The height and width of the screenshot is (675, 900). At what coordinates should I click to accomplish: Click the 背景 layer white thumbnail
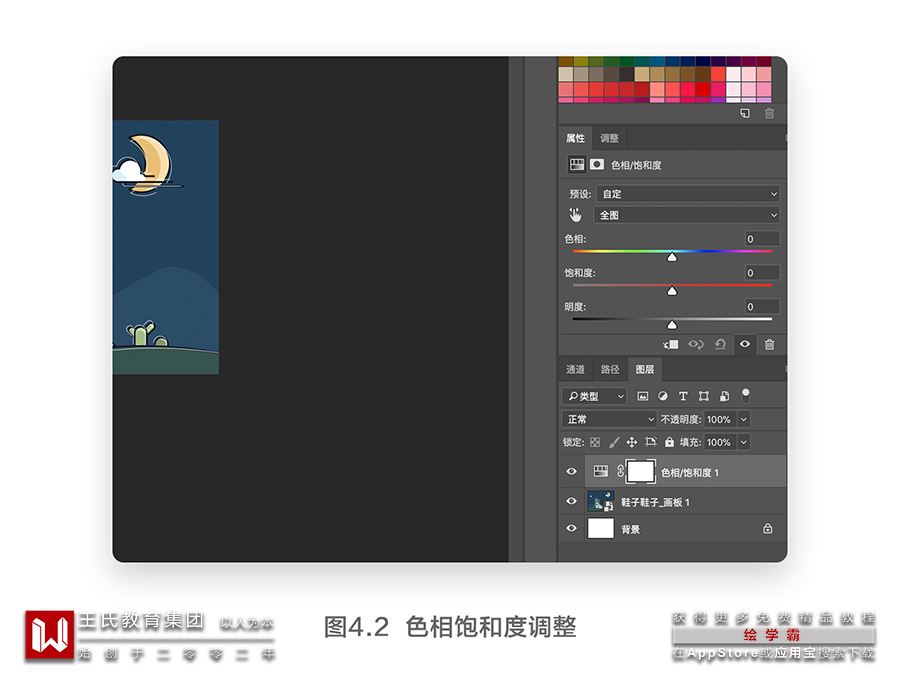601,528
